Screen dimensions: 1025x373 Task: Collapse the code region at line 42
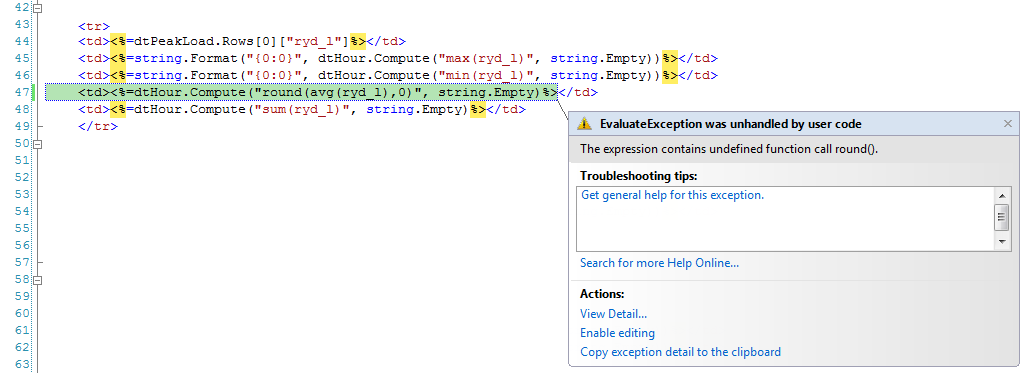click(x=37, y=8)
